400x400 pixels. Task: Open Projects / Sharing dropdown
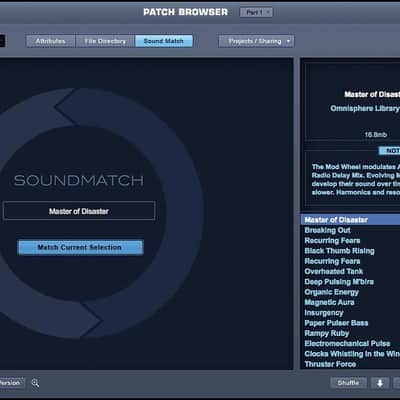click(x=256, y=41)
